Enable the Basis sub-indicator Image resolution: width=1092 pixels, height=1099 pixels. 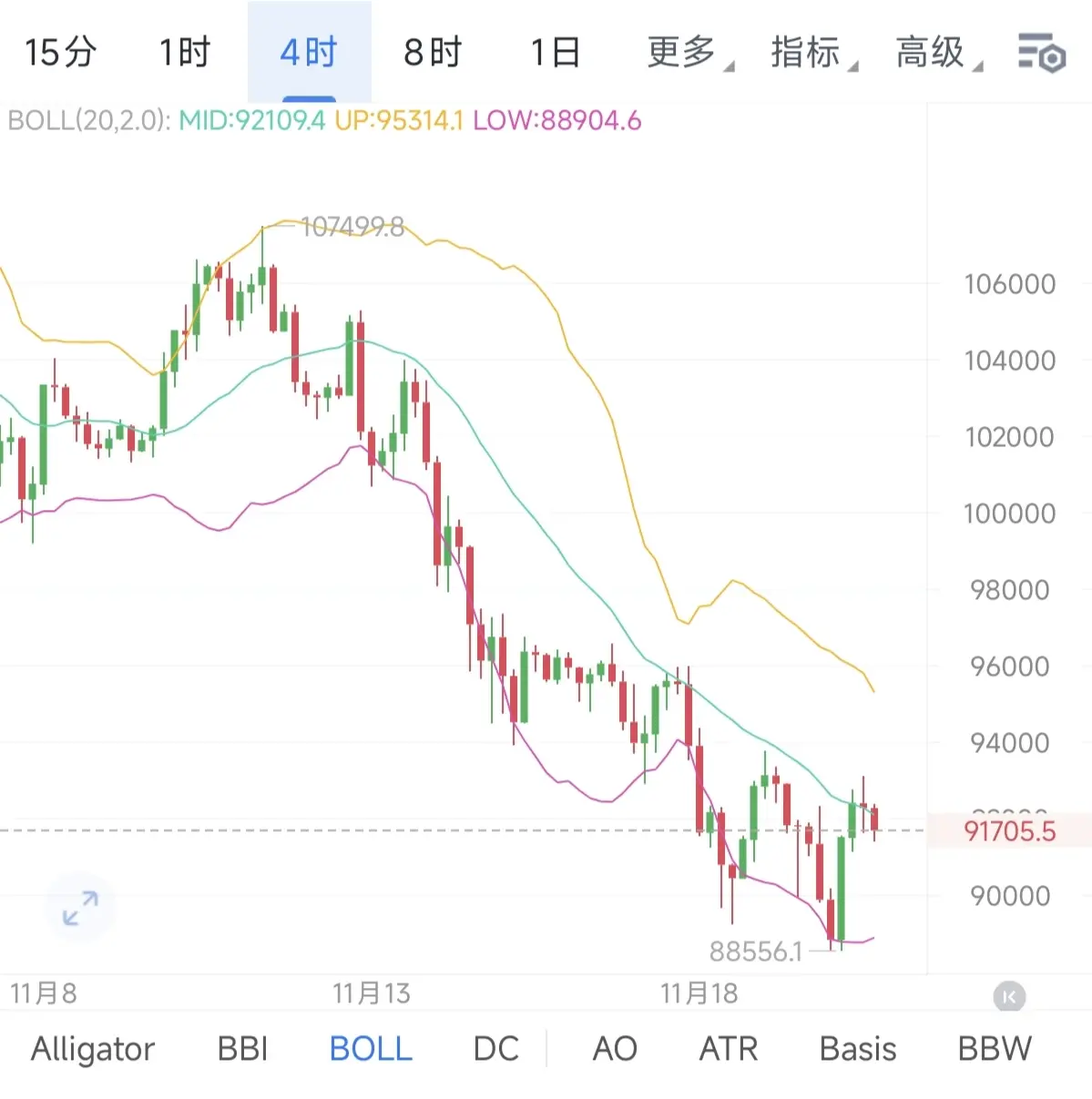(858, 1049)
